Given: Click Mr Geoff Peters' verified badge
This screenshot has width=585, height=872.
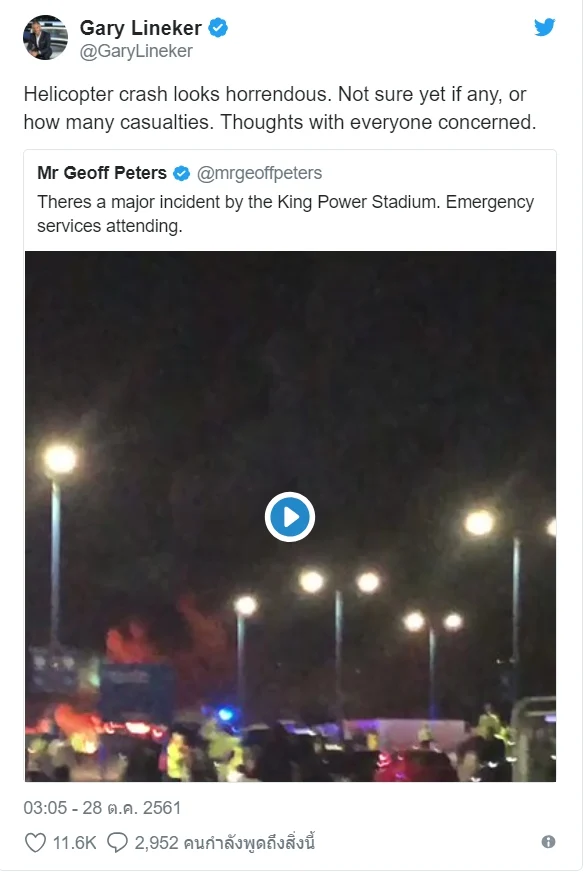Looking at the screenshot, I should pyautogui.click(x=181, y=174).
